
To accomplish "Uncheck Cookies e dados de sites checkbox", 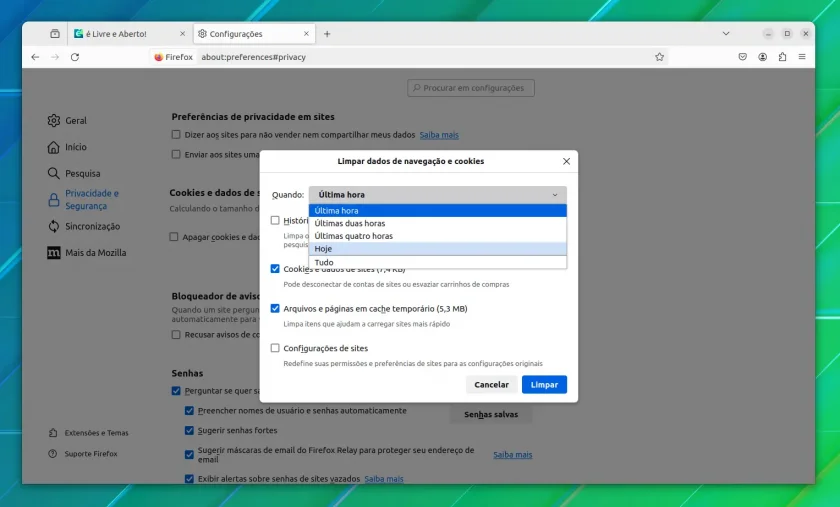I will (x=275, y=269).
